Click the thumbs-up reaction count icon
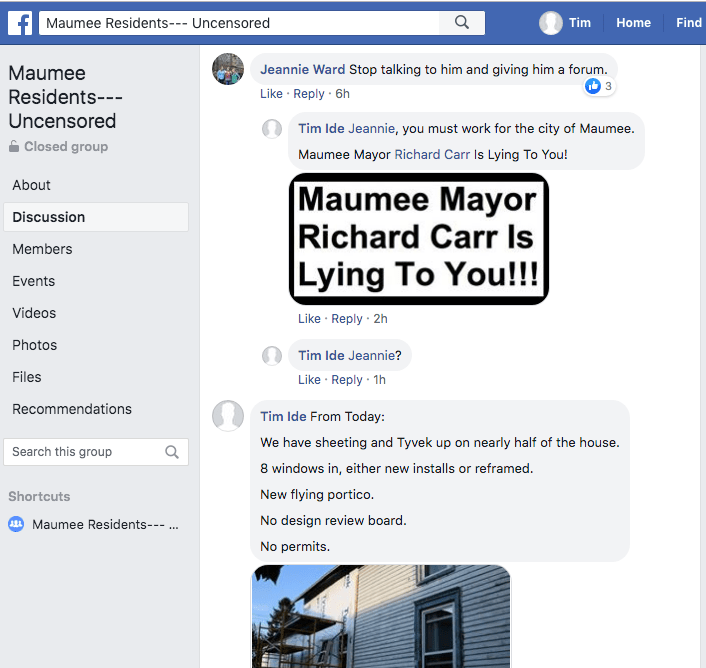 tap(593, 86)
